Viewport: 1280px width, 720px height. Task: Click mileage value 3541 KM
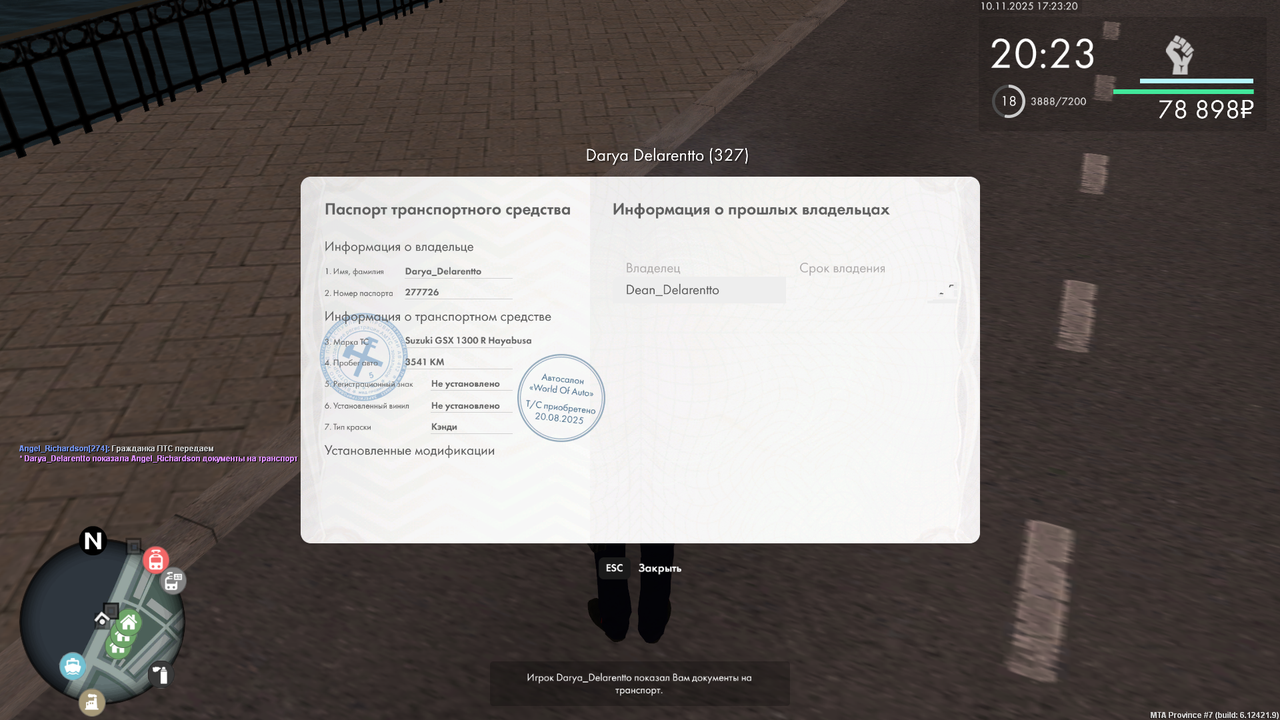pos(424,362)
